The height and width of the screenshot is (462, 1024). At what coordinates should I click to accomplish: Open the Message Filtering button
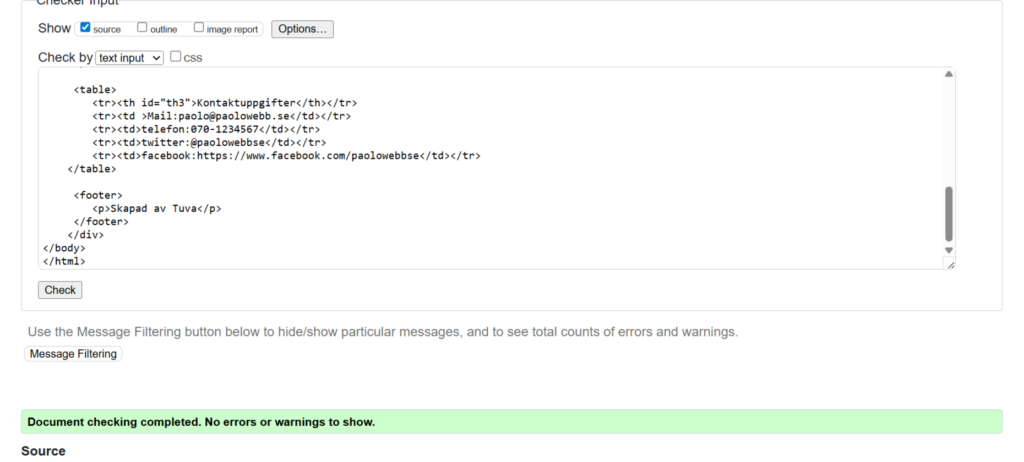(x=73, y=354)
